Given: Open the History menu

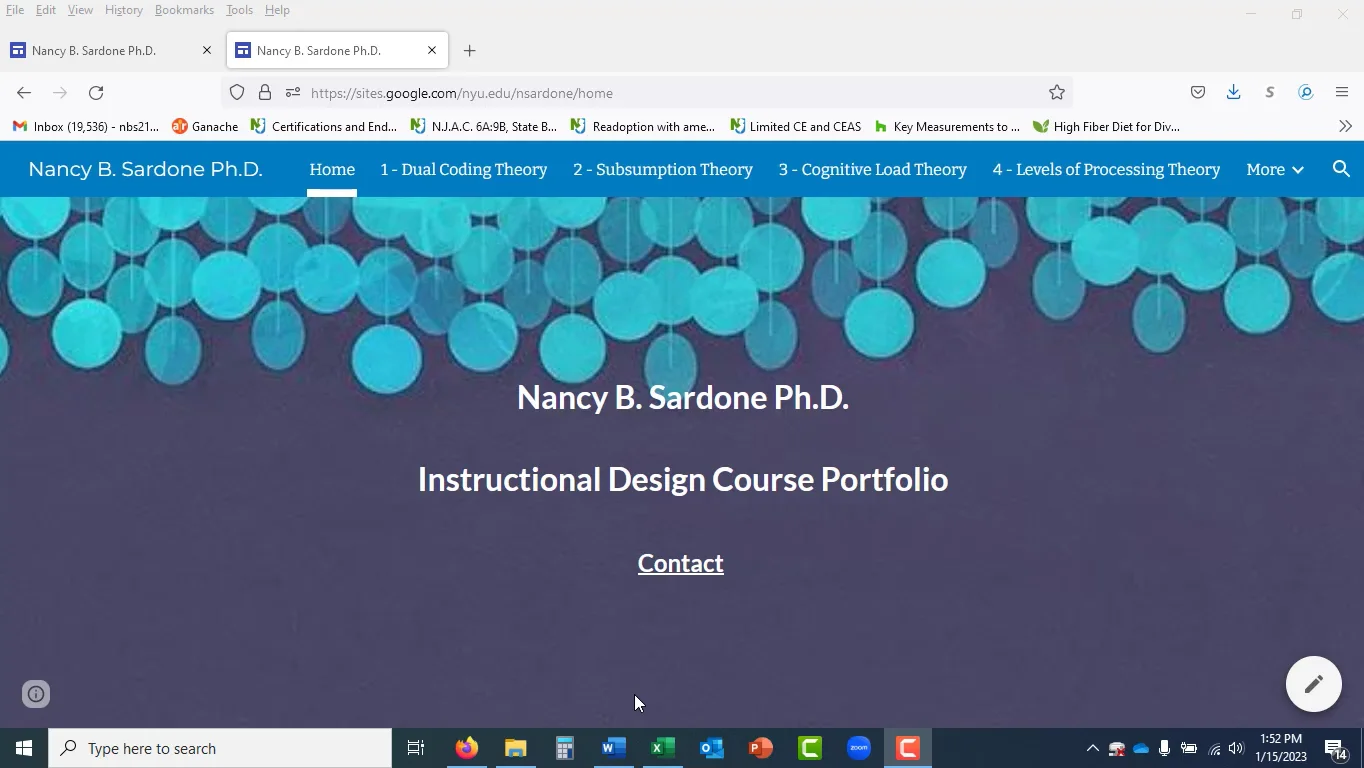Looking at the screenshot, I should tap(124, 10).
